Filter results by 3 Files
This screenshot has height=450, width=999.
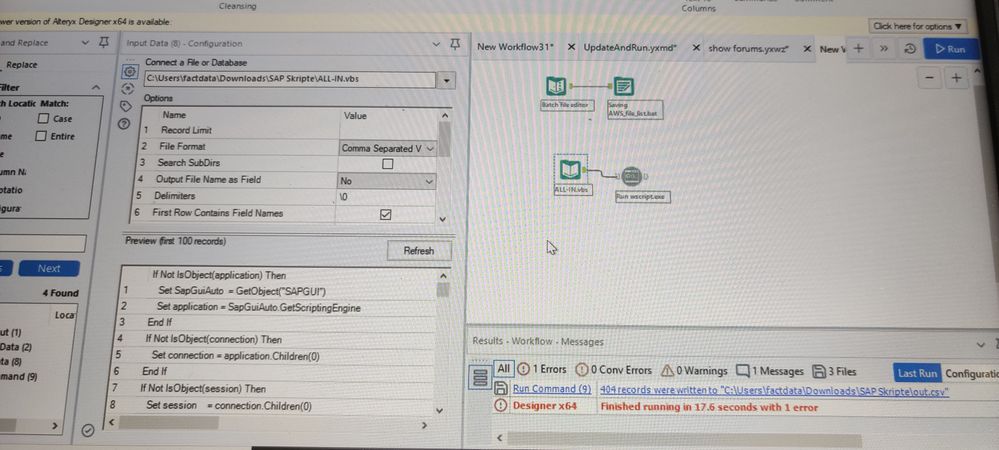tap(835, 372)
